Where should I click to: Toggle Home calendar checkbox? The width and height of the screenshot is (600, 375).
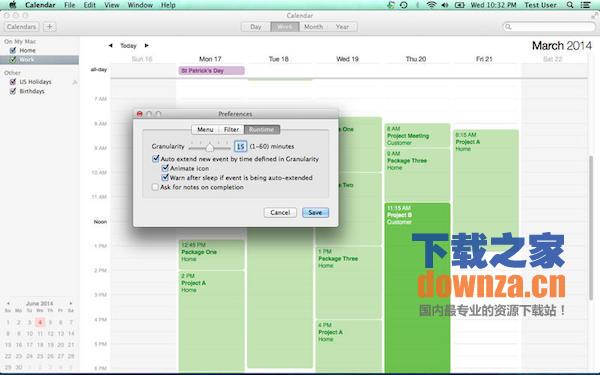13,50
